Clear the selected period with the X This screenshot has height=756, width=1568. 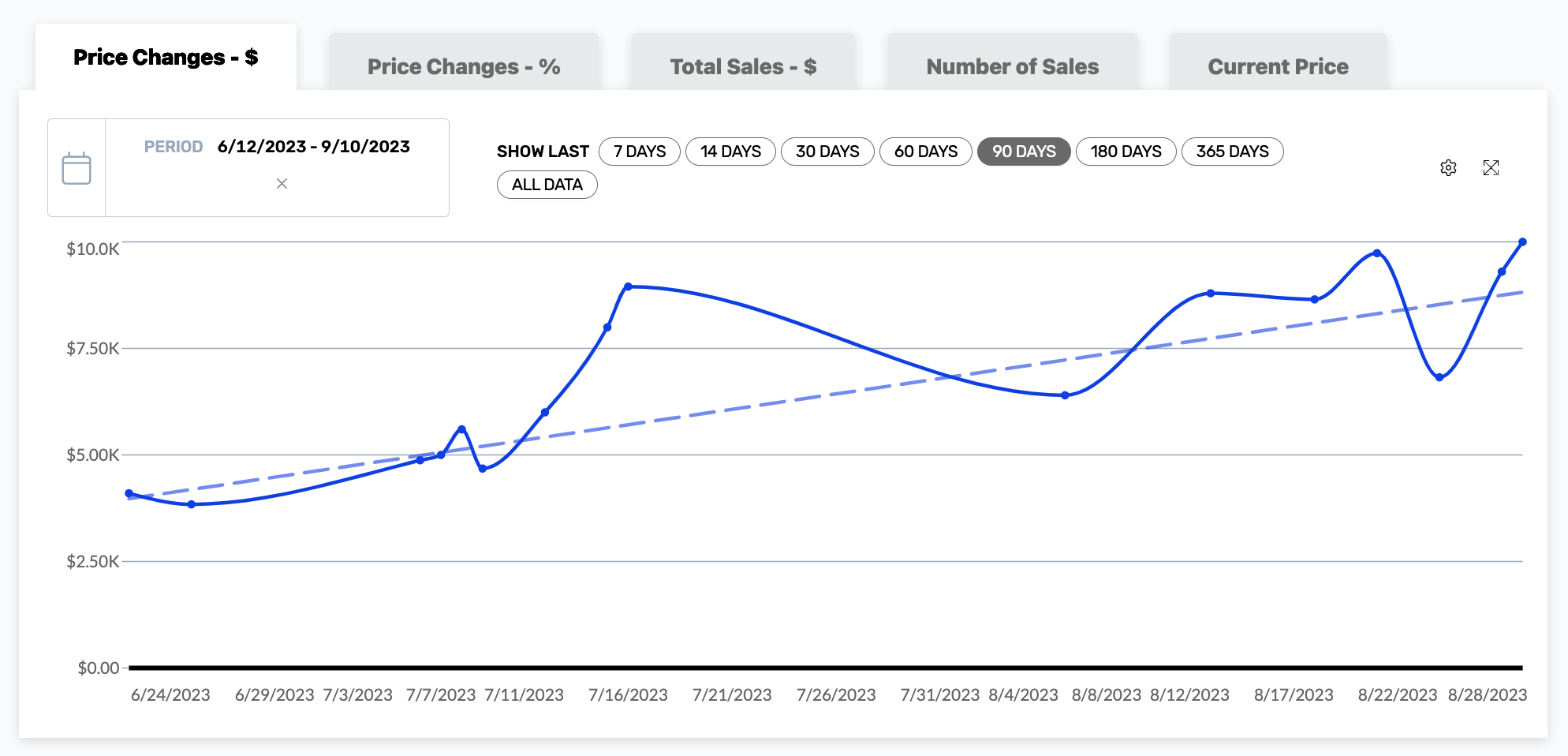tap(282, 184)
